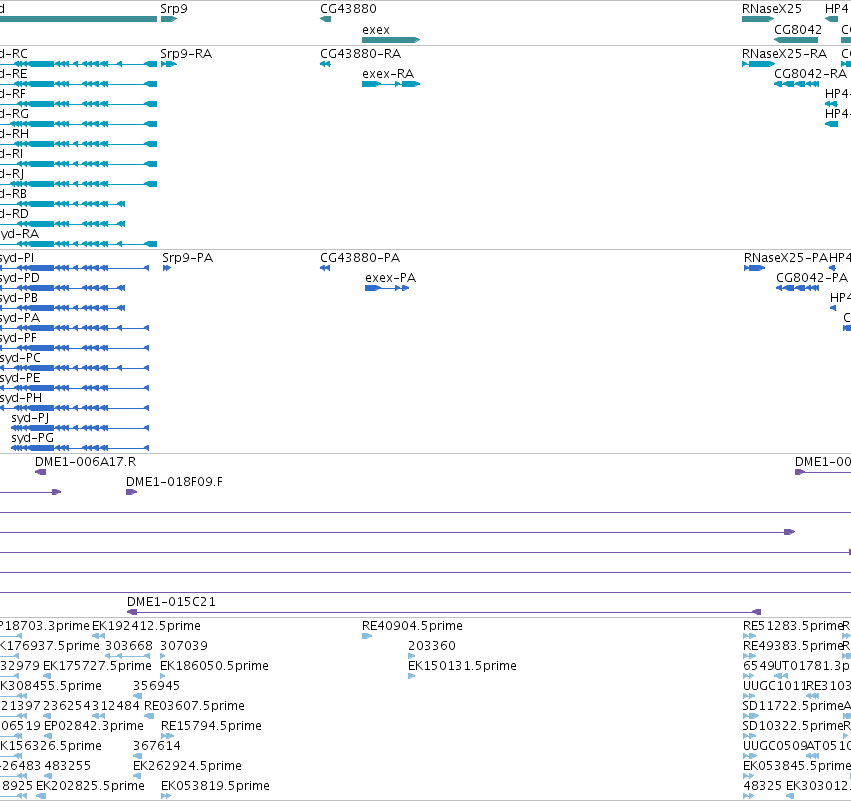Screen dimensions: 851x801
Task: Click the RNaseX25 gene label
Action: (x=771, y=9)
